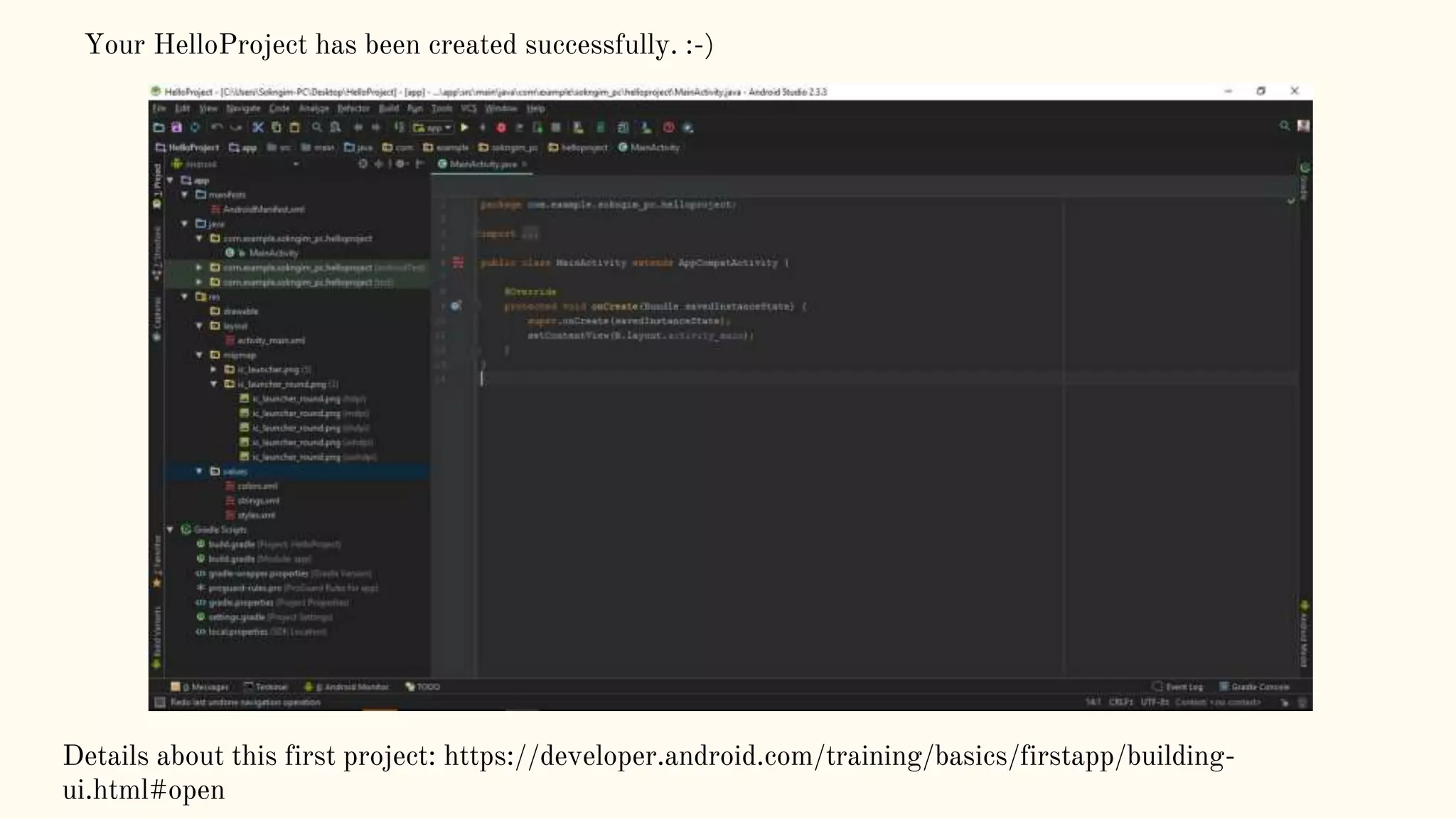Screen dimensions: 1456x819
Task: Collapse the app module tree node
Action: pyautogui.click(x=171, y=181)
